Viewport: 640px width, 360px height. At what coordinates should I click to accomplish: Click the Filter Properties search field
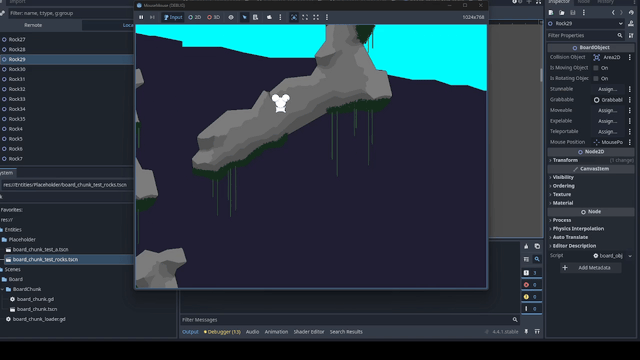click(586, 36)
